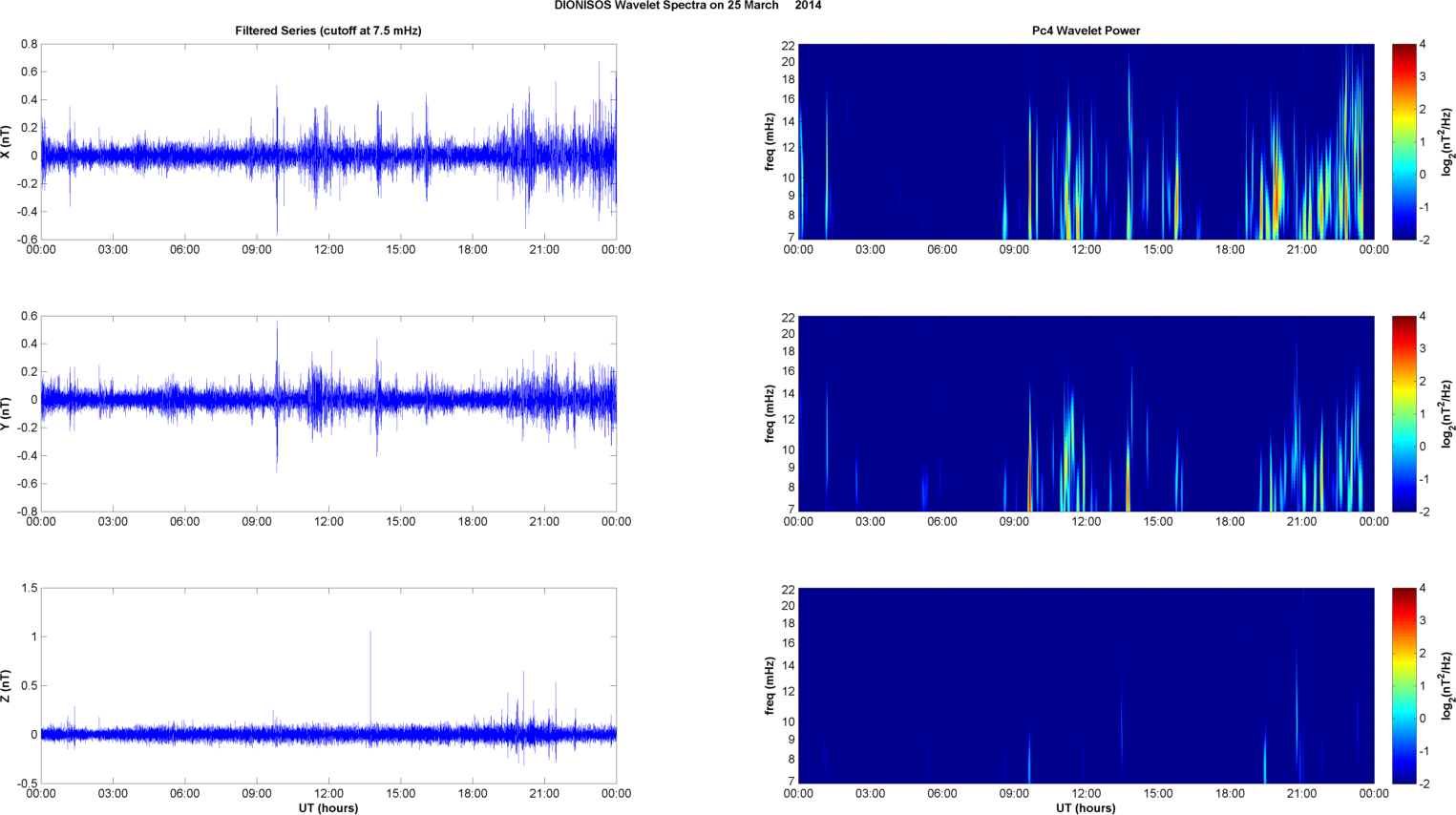The image size is (1456, 815).
Task: Click the 14 frequency tick of middle spectrogram
Action: [x=788, y=393]
